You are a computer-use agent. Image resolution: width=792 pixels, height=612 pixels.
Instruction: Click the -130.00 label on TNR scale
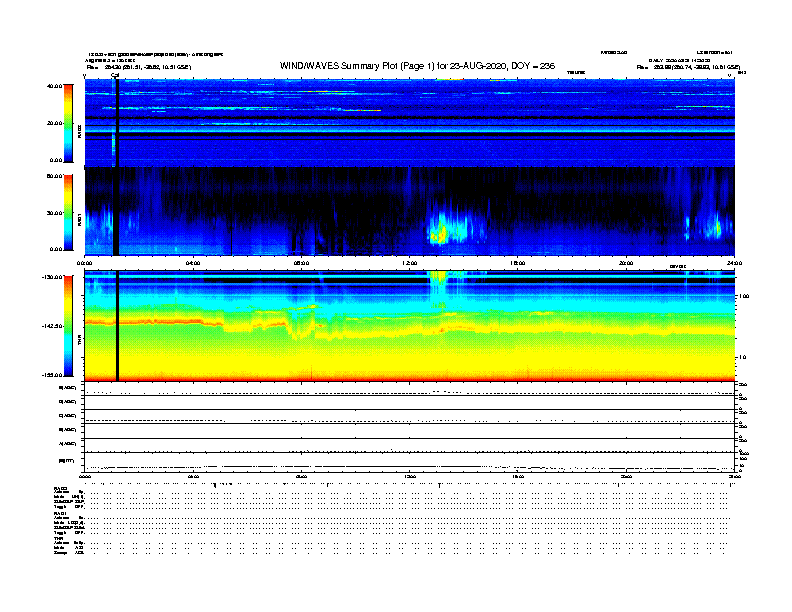click(x=53, y=277)
